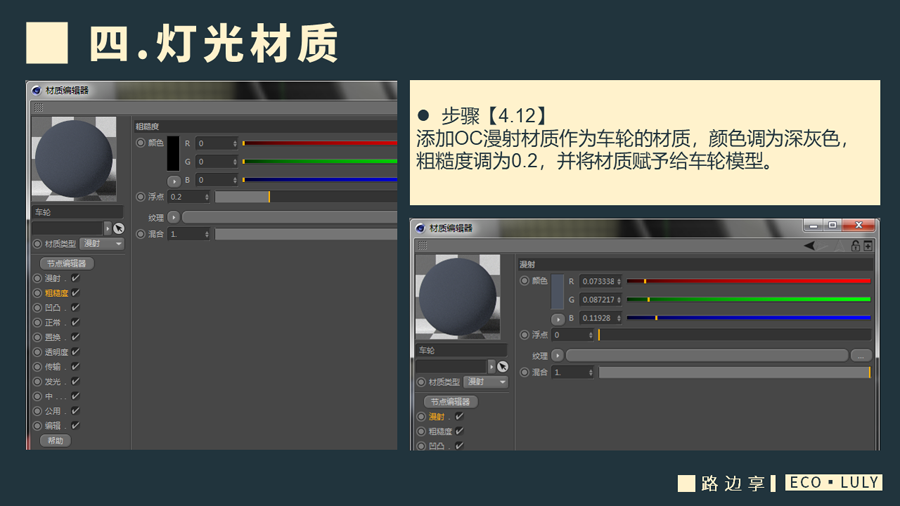The width and height of the screenshot is (900, 506).
Task: Click the picker cursor icon in the diffuse editor
Action: tap(503, 367)
